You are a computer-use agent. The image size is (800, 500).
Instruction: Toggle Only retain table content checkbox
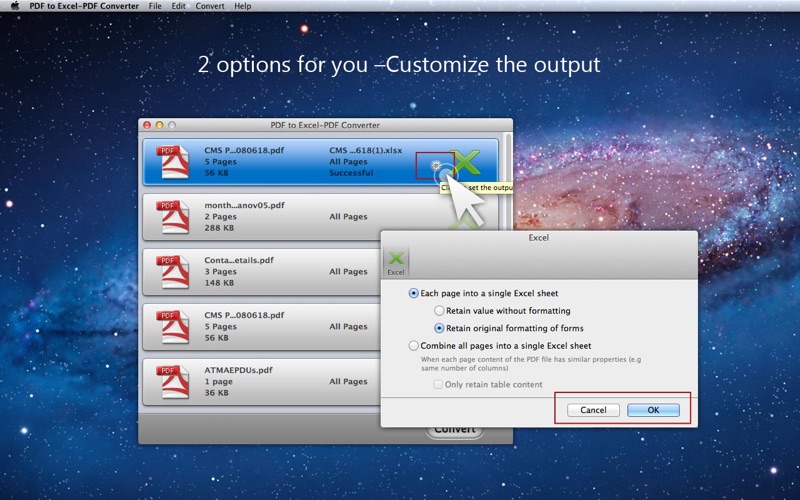(x=438, y=384)
